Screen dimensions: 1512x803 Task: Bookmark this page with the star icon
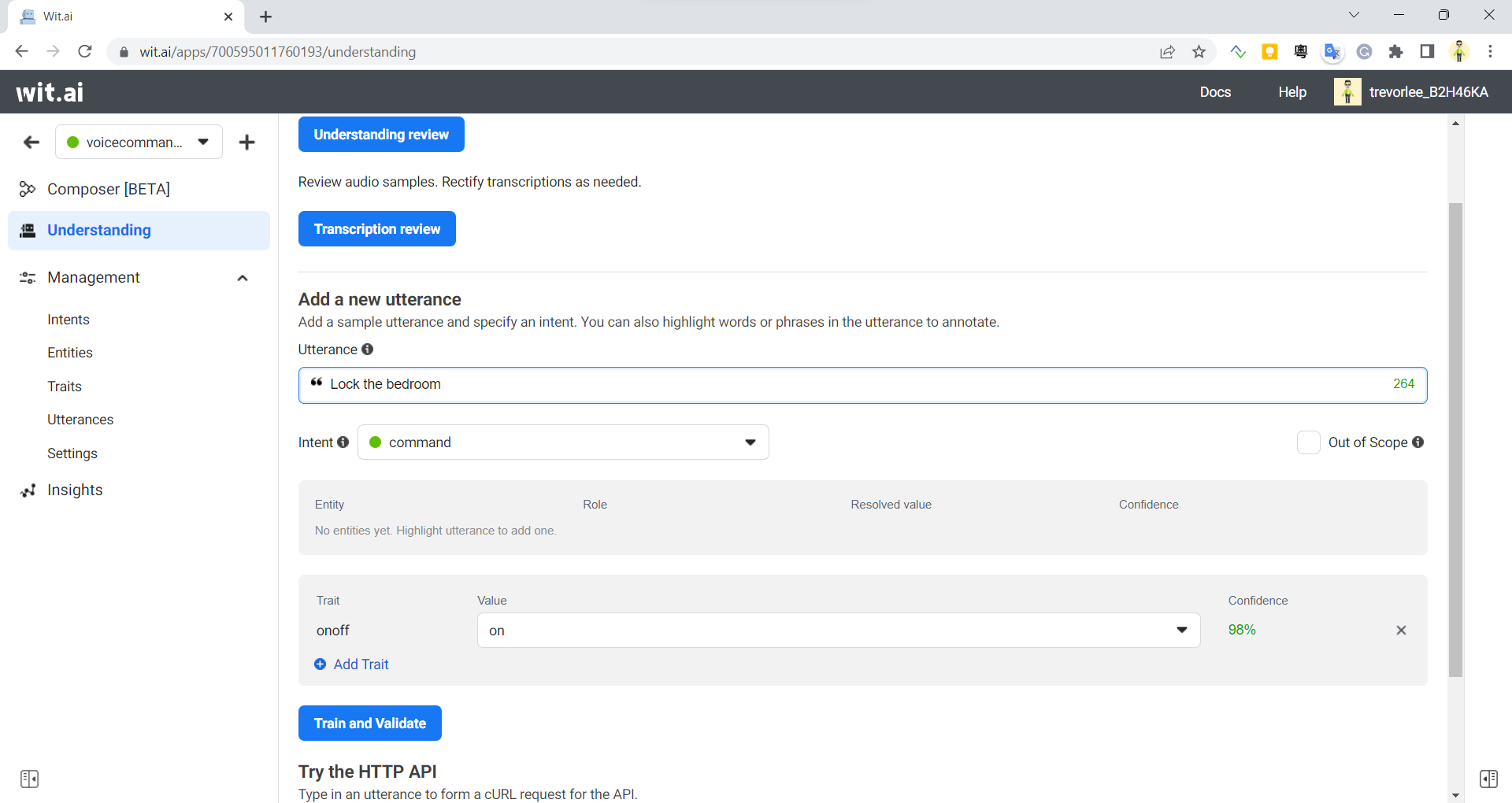(1199, 52)
